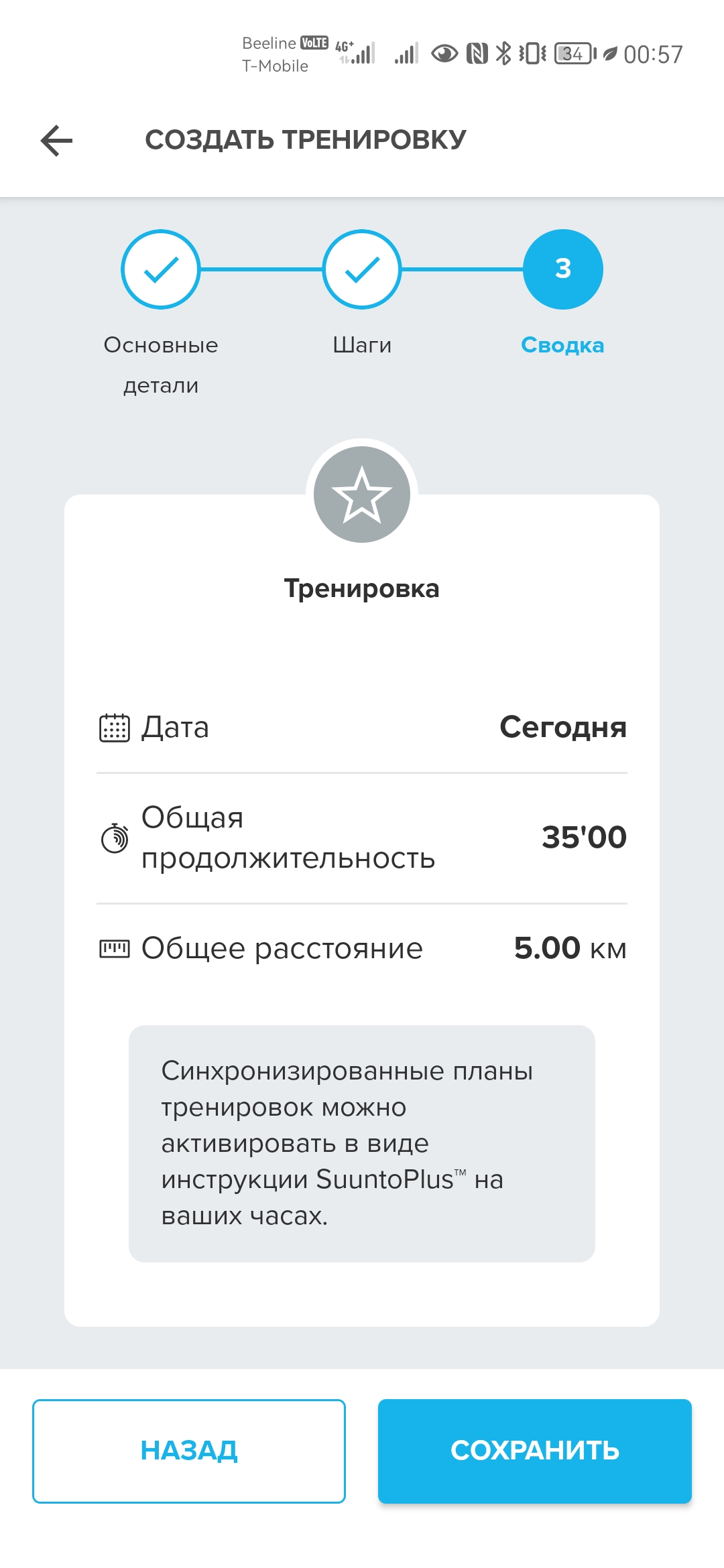Tap the Тренировка workout title
Image resolution: width=724 pixels, height=1568 pixels.
[362, 589]
